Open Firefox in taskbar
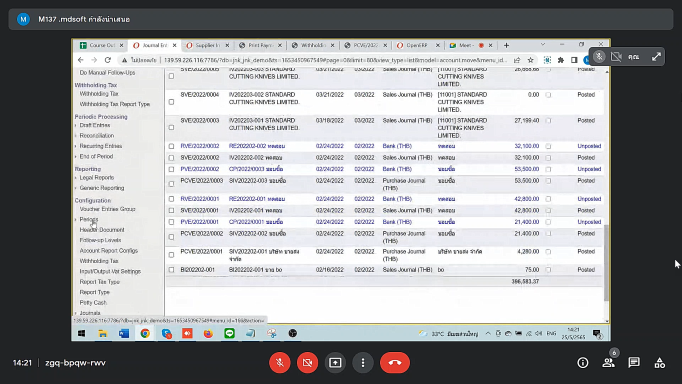 (208, 334)
